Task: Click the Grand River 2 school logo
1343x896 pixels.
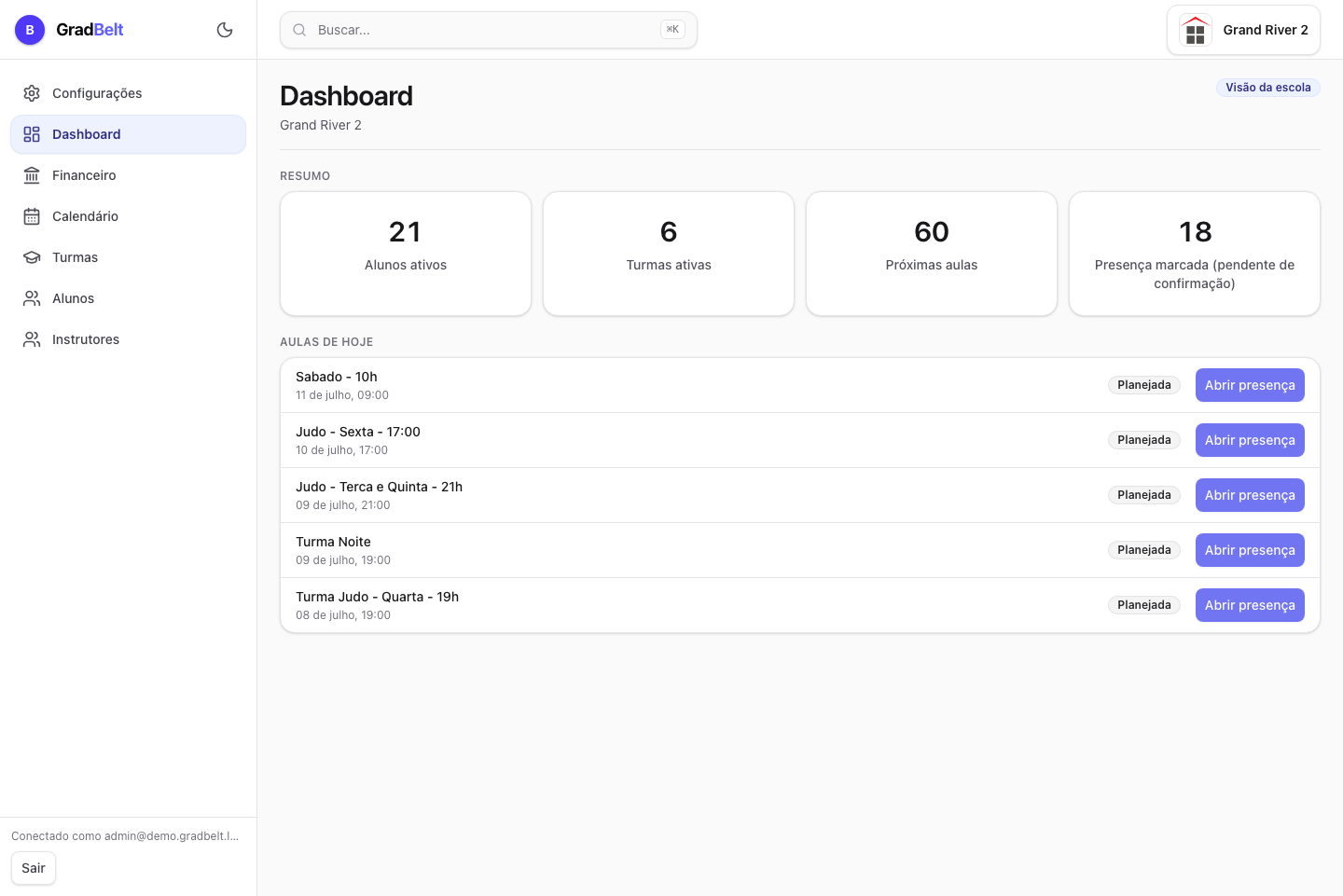Action: pyautogui.click(x=1196, y=30)
